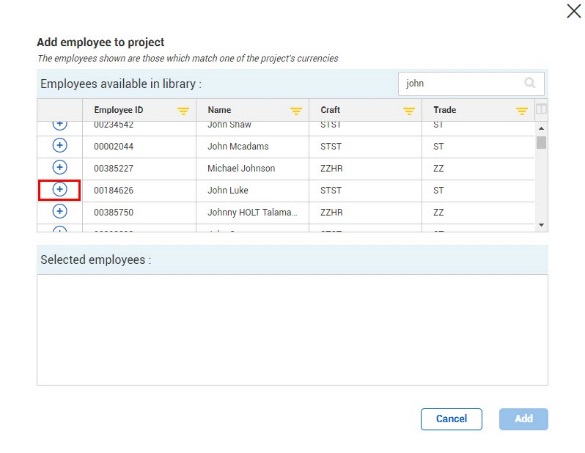
Task: Sort by the Name column header
Action: 219,110
